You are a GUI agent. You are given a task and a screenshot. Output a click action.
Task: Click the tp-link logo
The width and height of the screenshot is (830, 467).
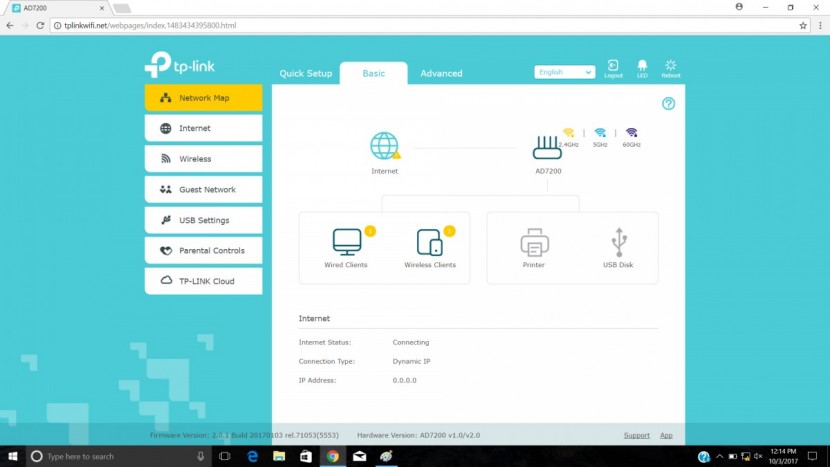(x=180, y=65)
